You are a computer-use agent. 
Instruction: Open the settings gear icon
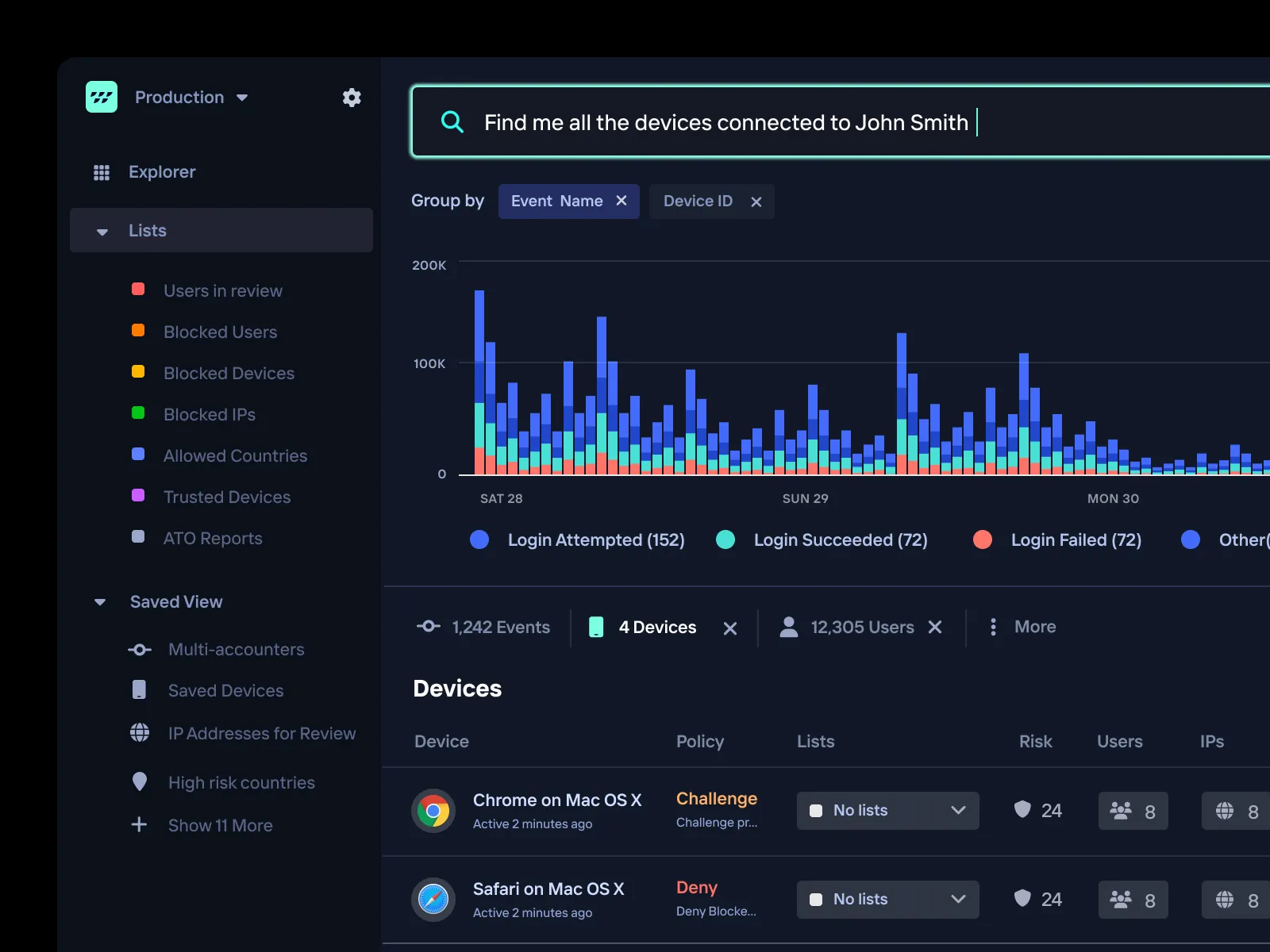(352, 98)
